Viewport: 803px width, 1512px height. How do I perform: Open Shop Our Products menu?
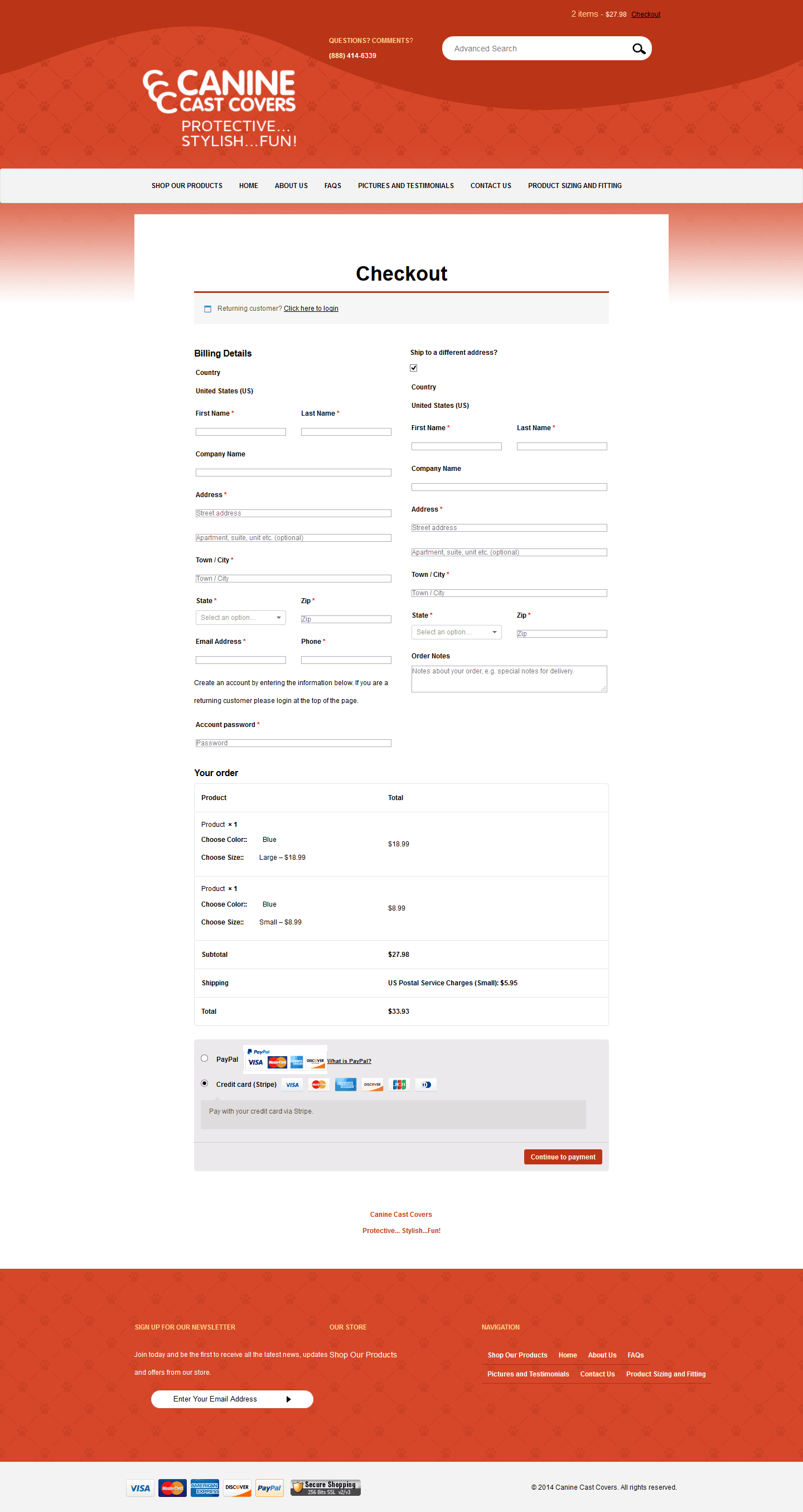click(187, 185)
